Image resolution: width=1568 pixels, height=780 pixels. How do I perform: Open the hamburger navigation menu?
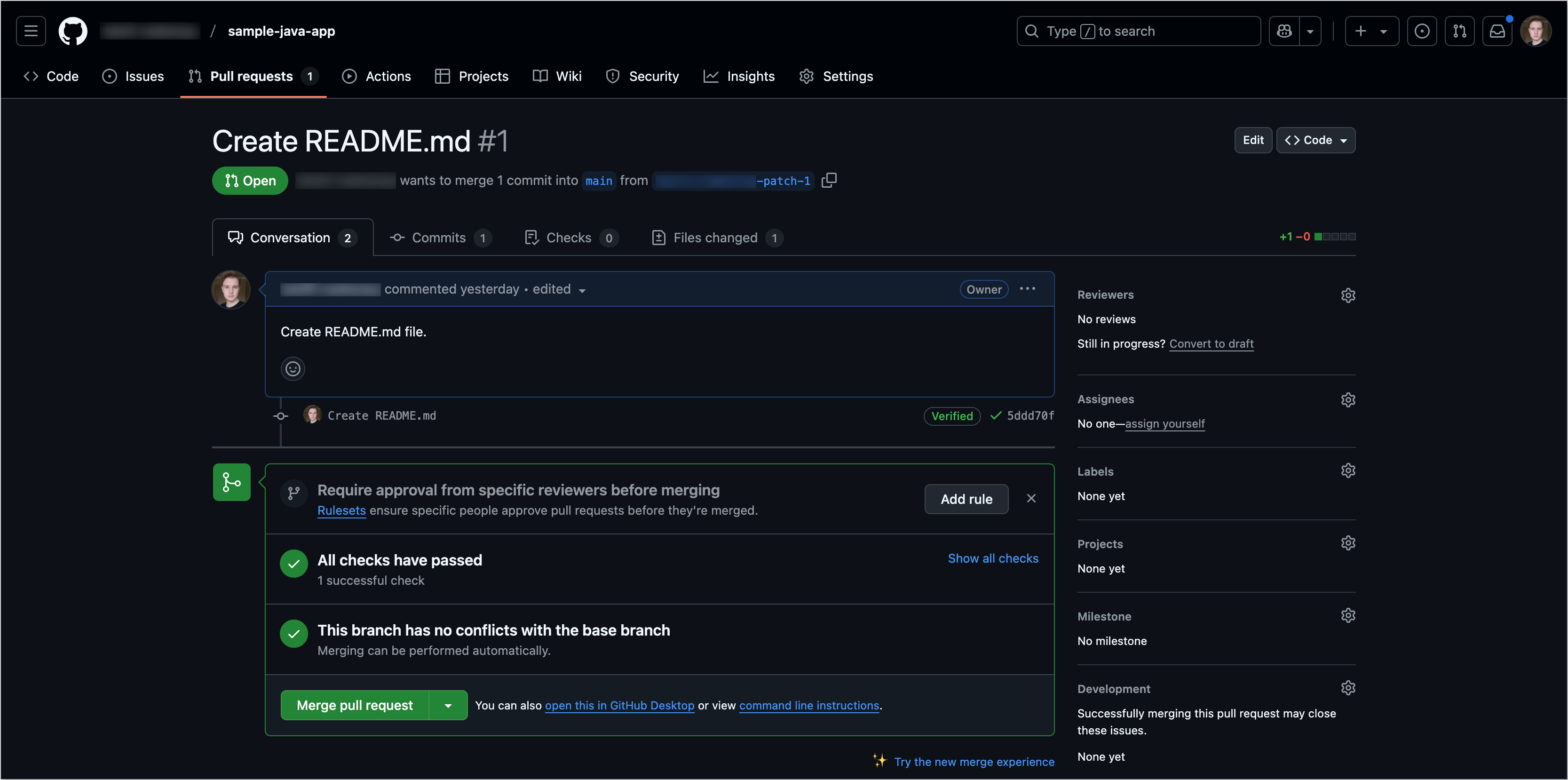pyautogui.click(x=31, y=31)
